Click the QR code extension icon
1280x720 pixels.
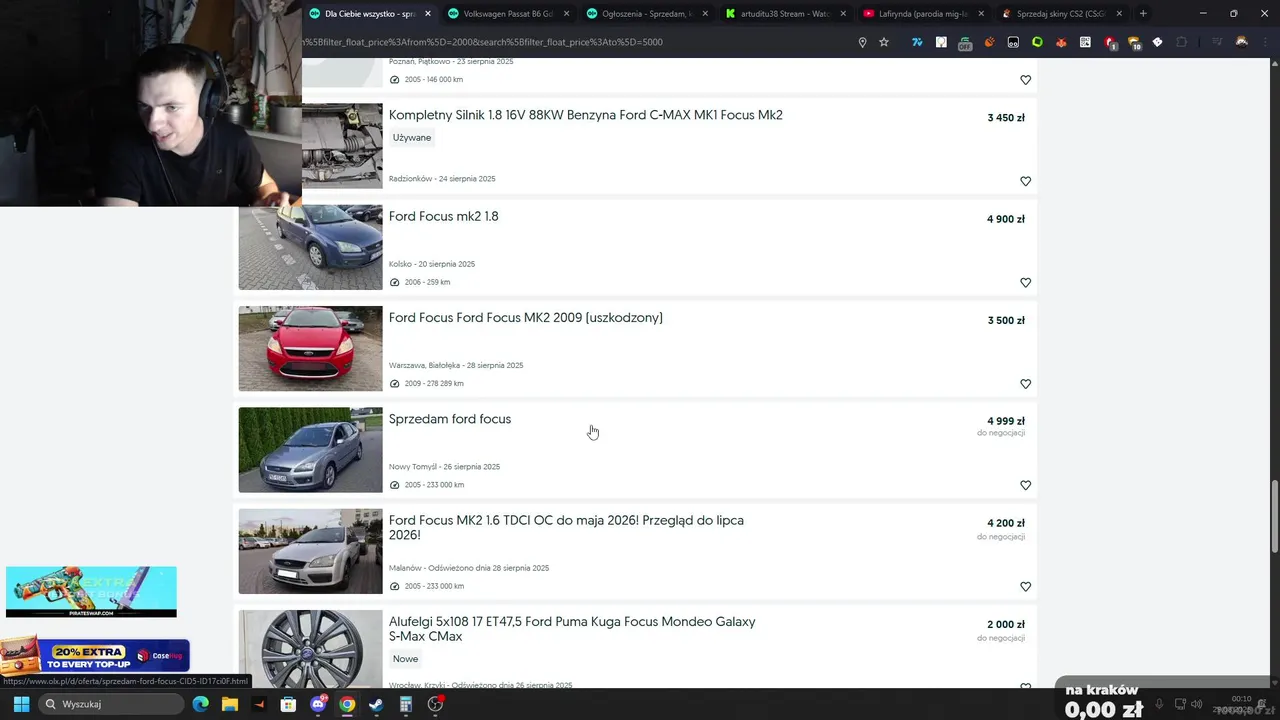coord(1085,42)
